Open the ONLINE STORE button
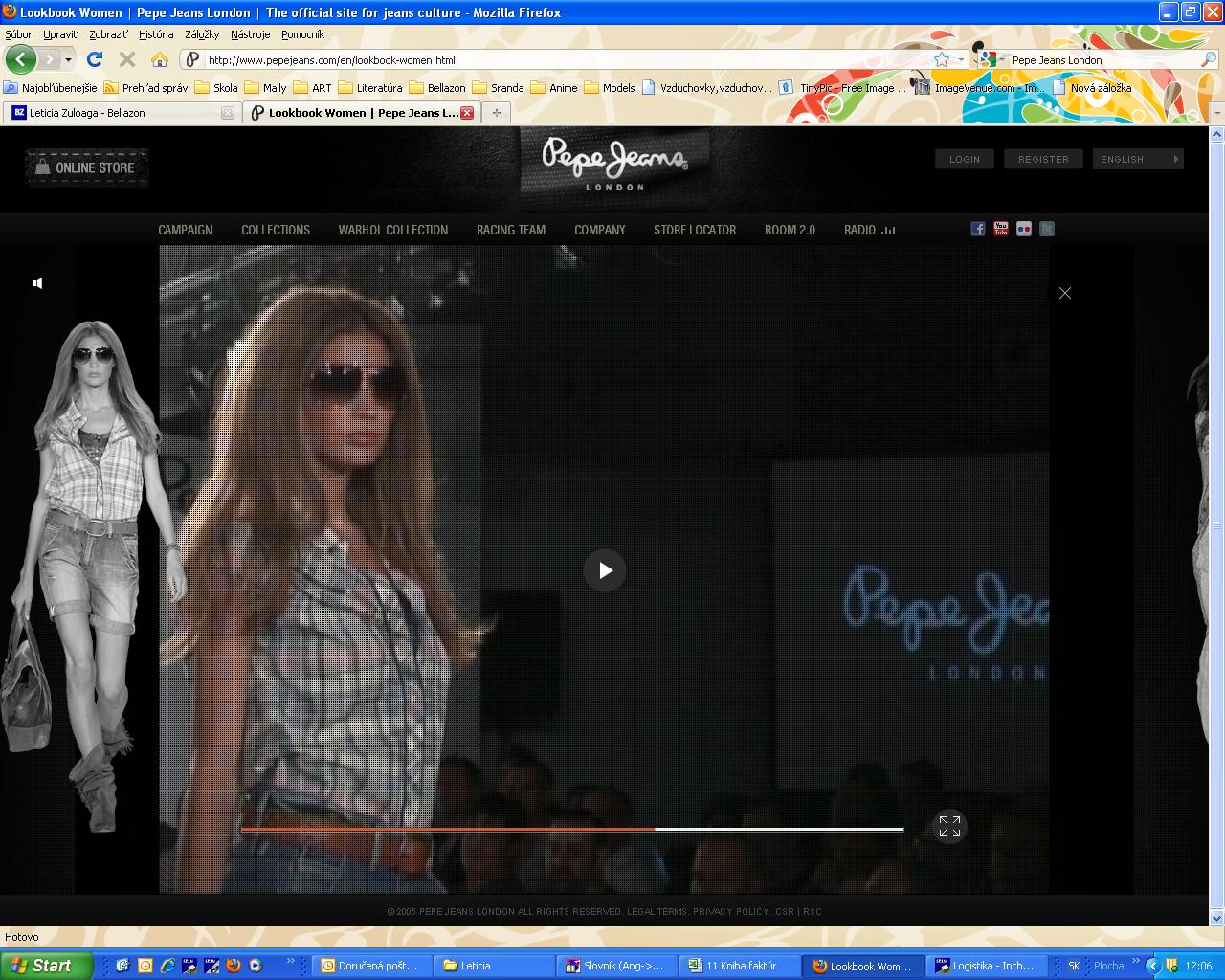 coord(87,167)
